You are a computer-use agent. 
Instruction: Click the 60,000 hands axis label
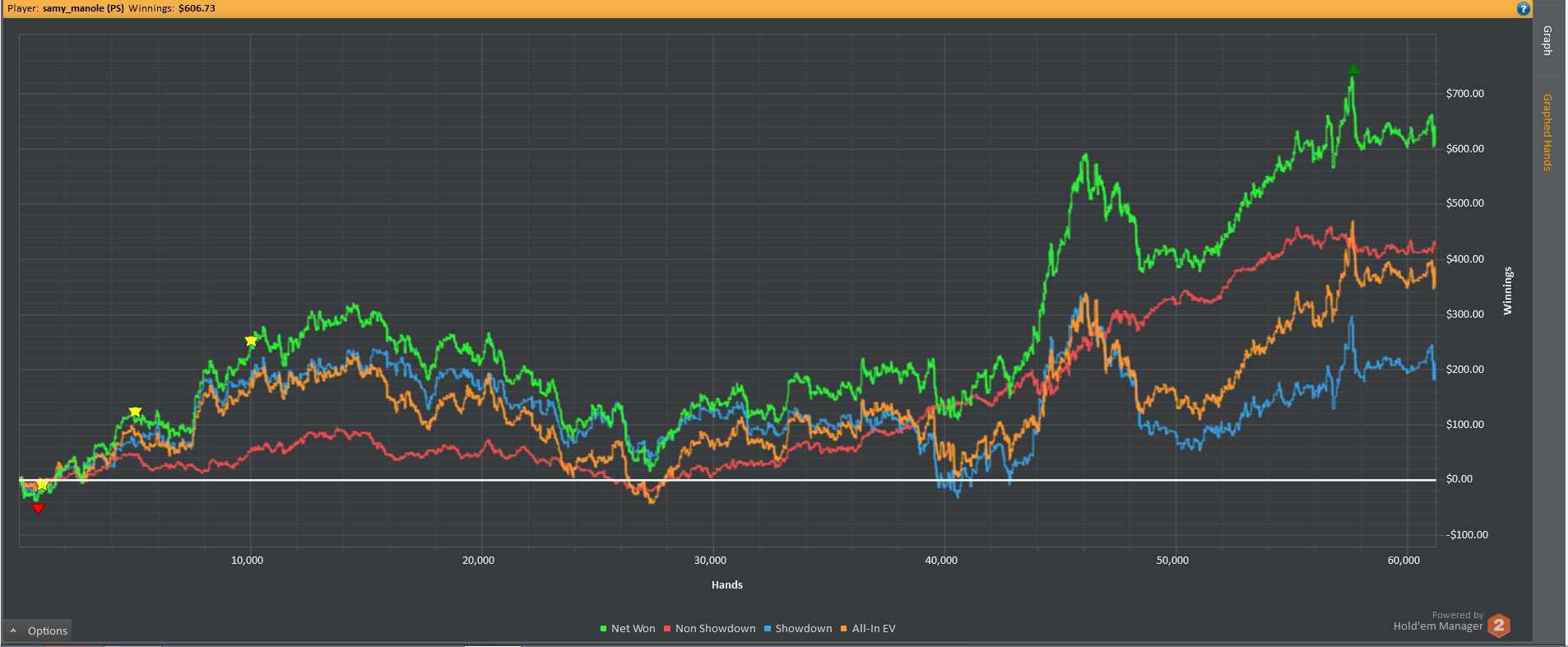pos(1404,561)
